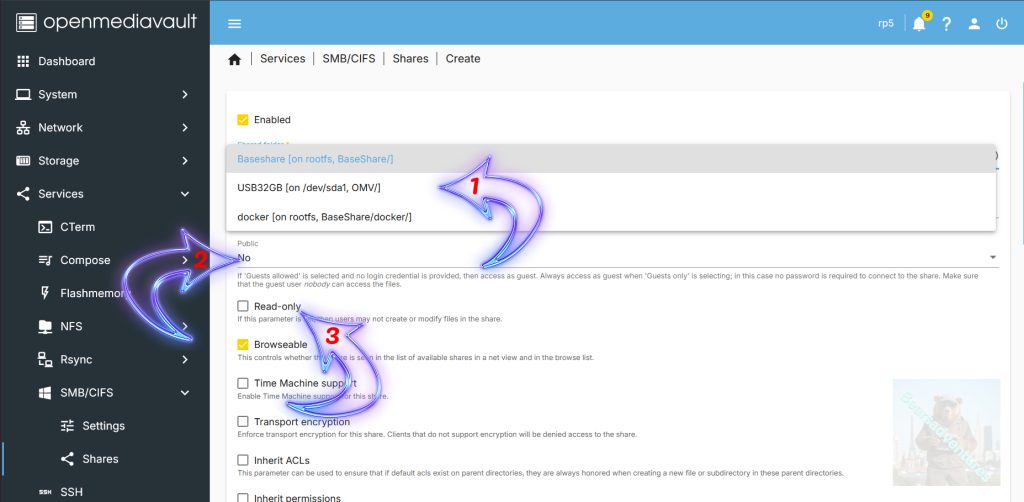Open the Public dropdown showing No
The height and width of the screenshot is (502, 1024).
[x=615, y=257]
